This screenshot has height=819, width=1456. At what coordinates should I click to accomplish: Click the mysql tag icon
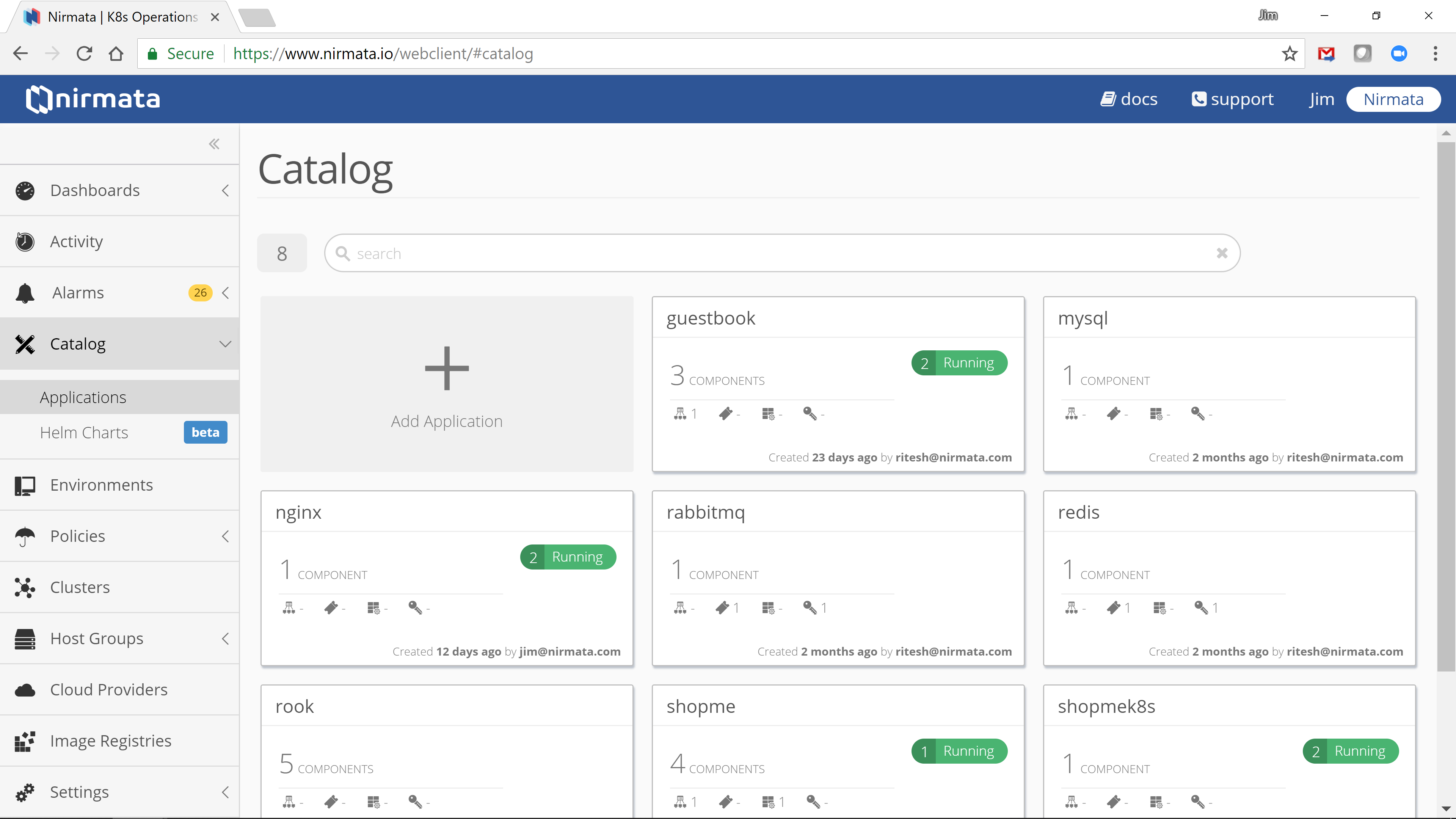(1113, 414)
